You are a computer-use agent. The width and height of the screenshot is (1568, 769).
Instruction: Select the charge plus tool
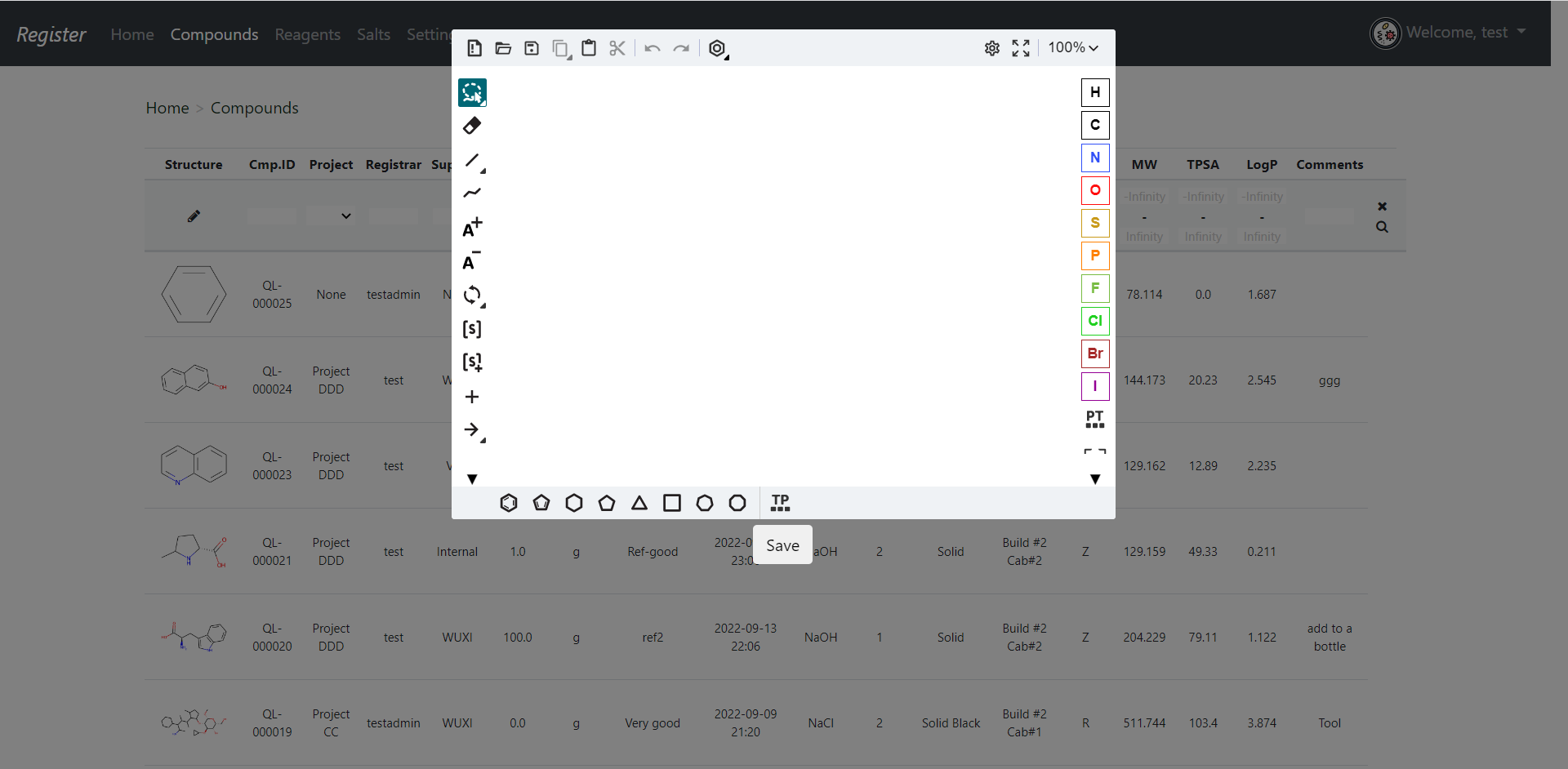[x=472, y=228]
